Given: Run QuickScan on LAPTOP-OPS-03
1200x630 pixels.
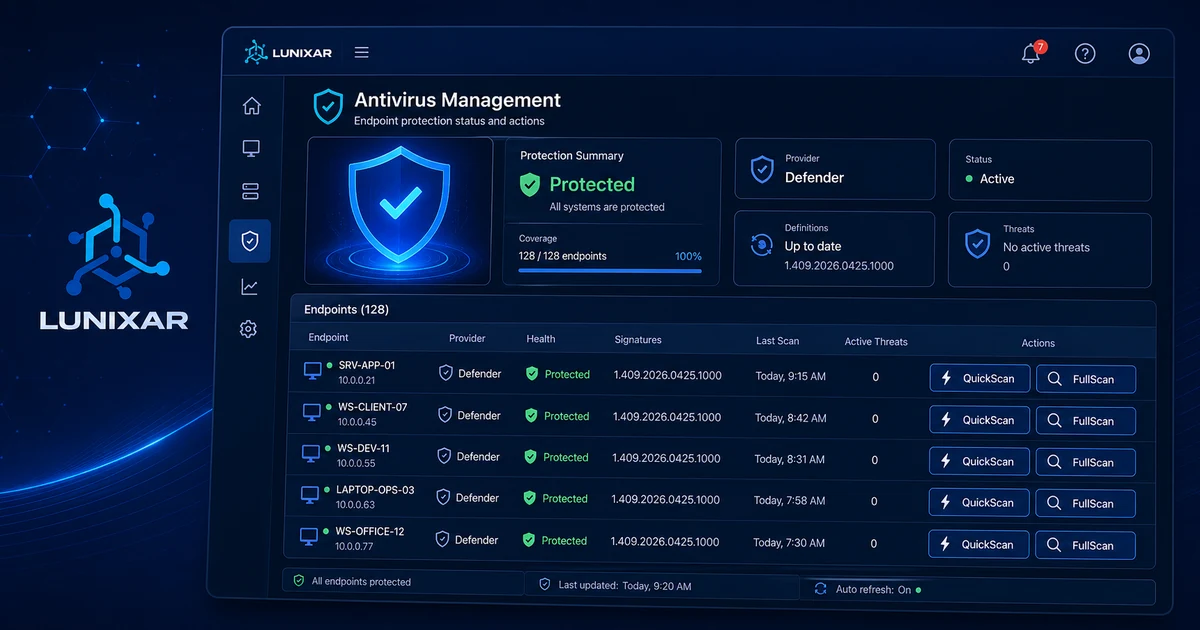Looking at the screenshot, I should tap(979, 502).
